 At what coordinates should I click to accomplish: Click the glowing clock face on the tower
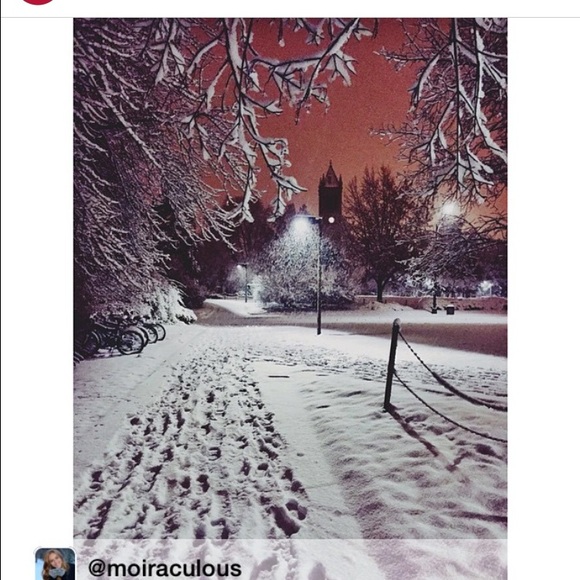tap(331, 220)
